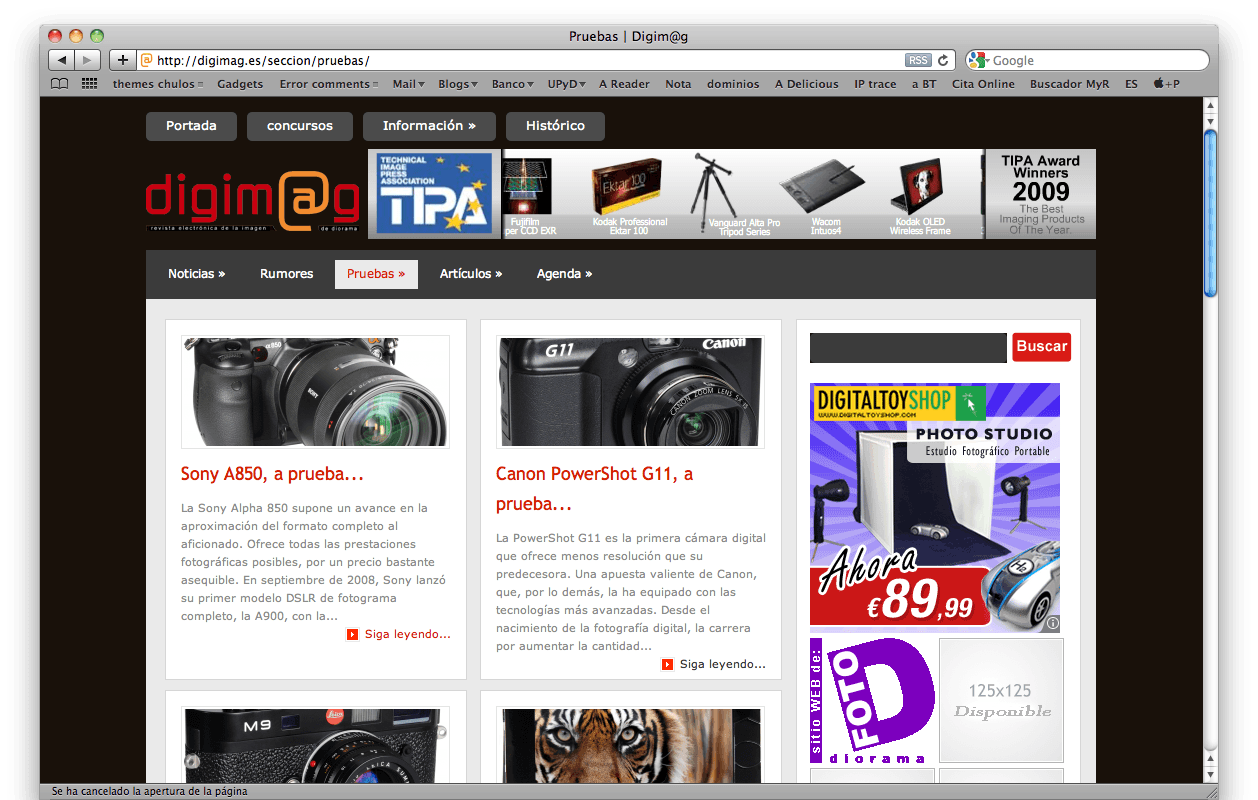Open the Leica M9 camera thumbnail
Screen dimensions: 1258x800
point(315,745)
